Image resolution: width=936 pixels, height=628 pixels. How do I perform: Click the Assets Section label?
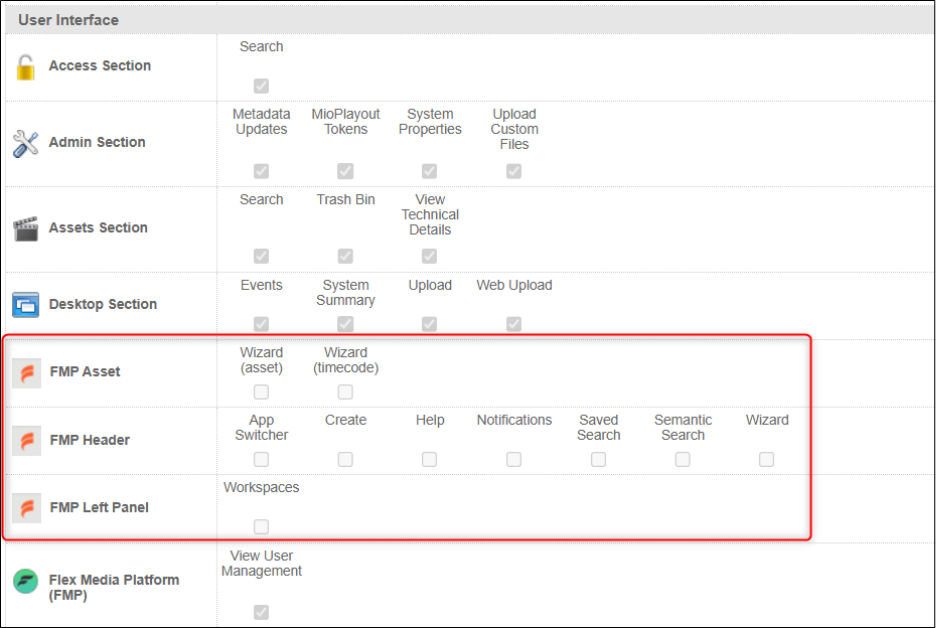coord(98,227)
